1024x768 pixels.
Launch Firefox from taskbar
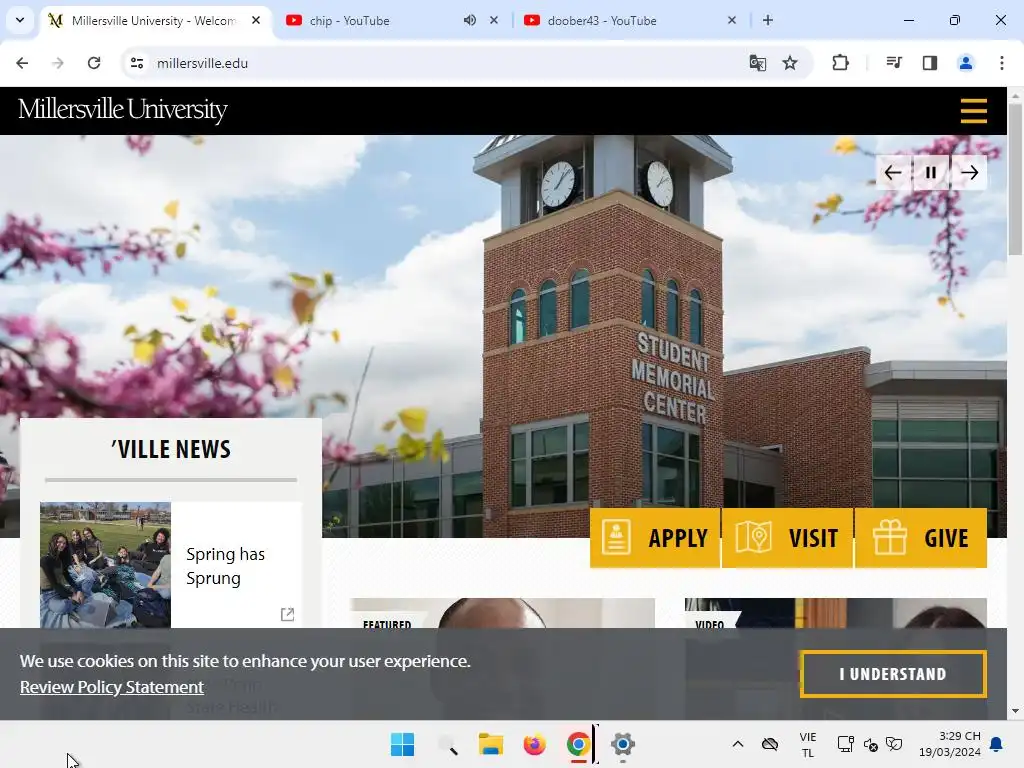534,744
